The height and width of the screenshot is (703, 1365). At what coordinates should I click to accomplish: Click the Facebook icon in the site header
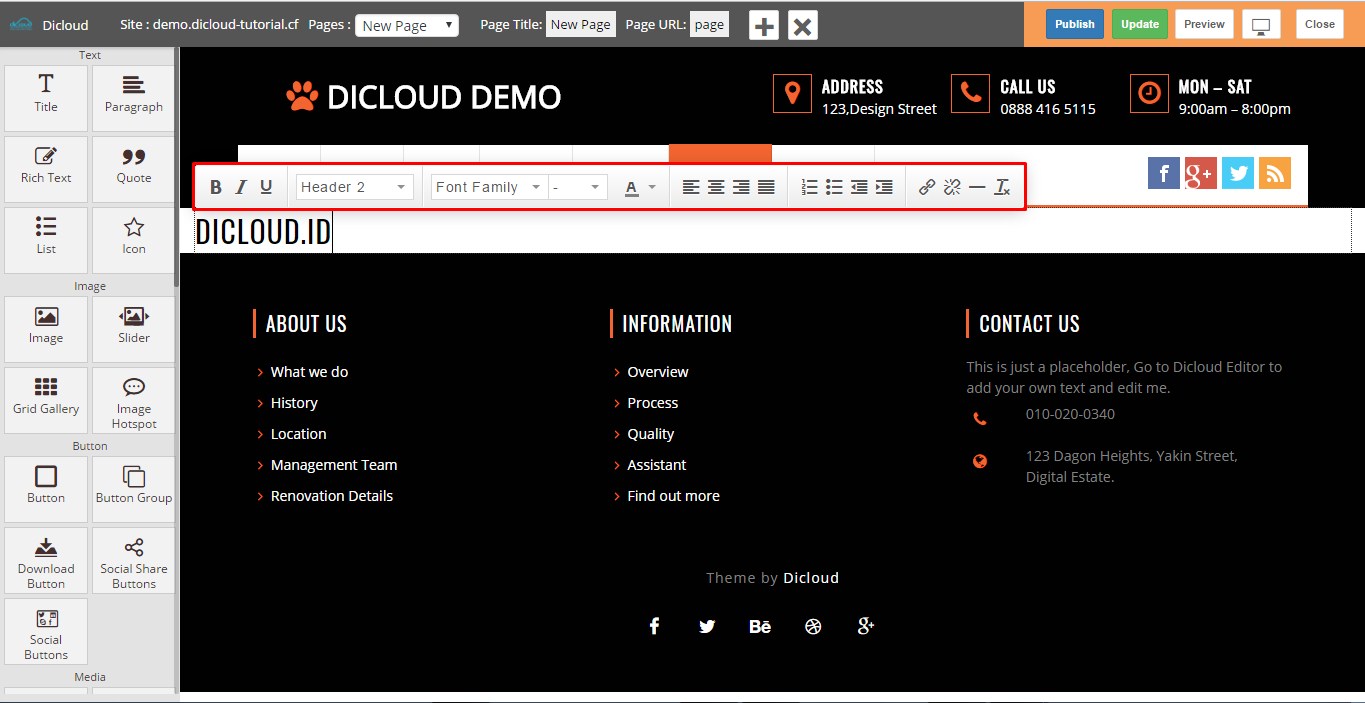pos(1164,172)
